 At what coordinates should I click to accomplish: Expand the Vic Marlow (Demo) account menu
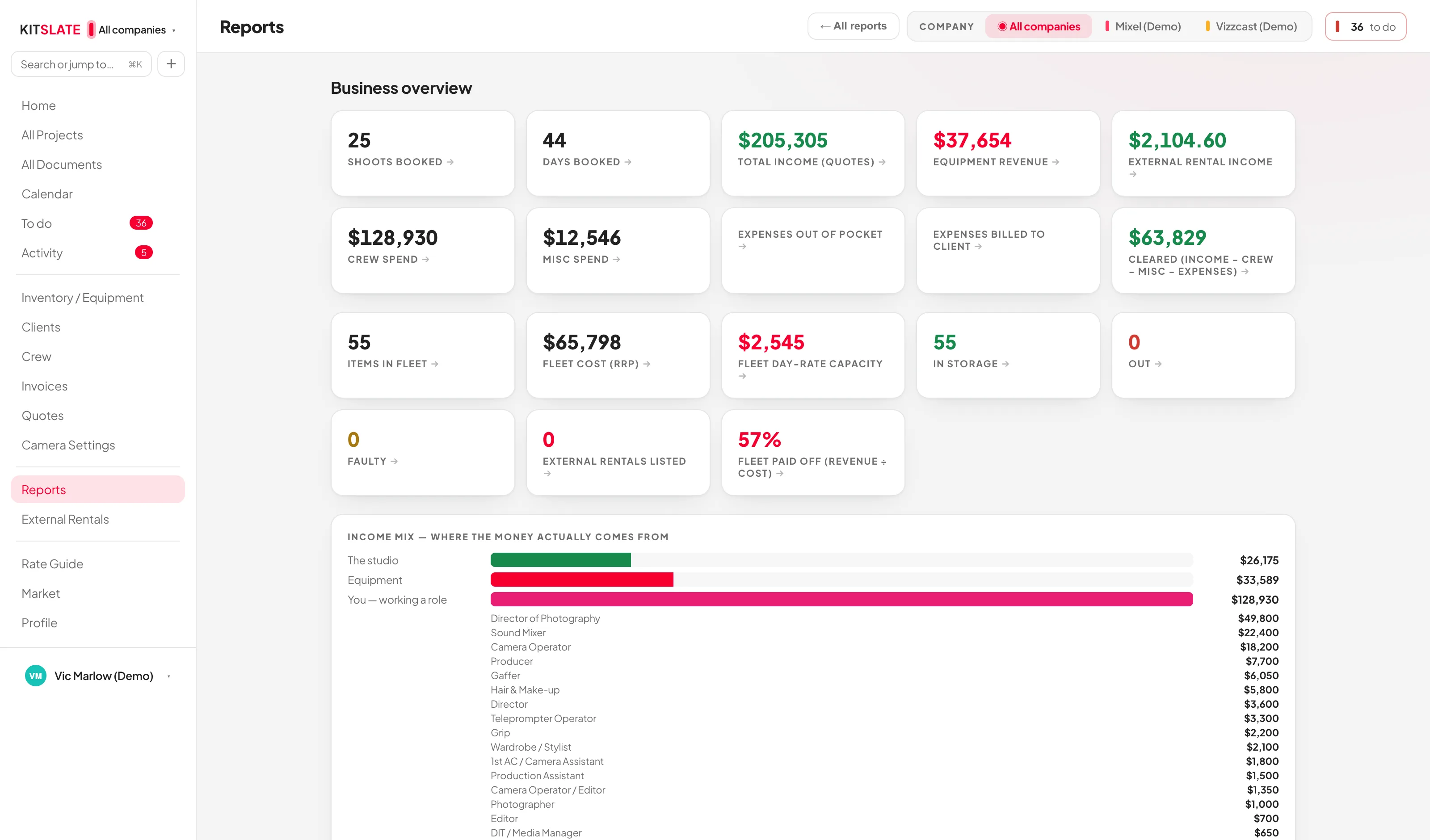[97, 676]
